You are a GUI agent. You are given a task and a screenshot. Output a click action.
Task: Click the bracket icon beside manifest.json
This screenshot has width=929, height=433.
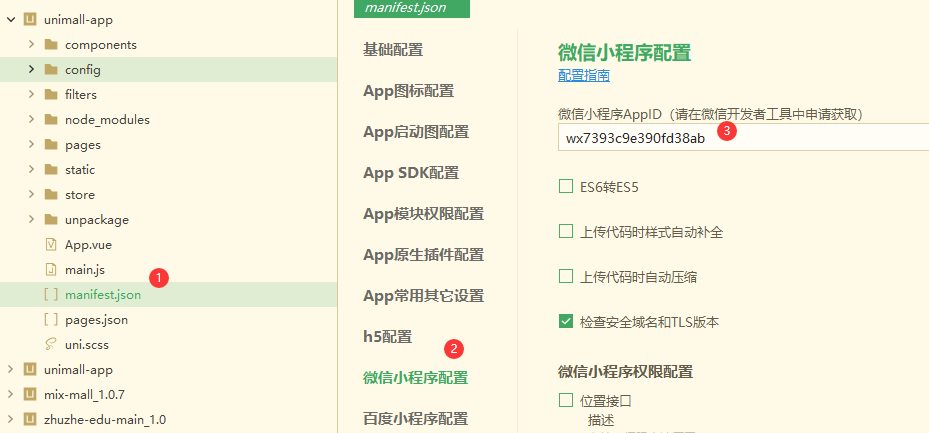point(51,294)
